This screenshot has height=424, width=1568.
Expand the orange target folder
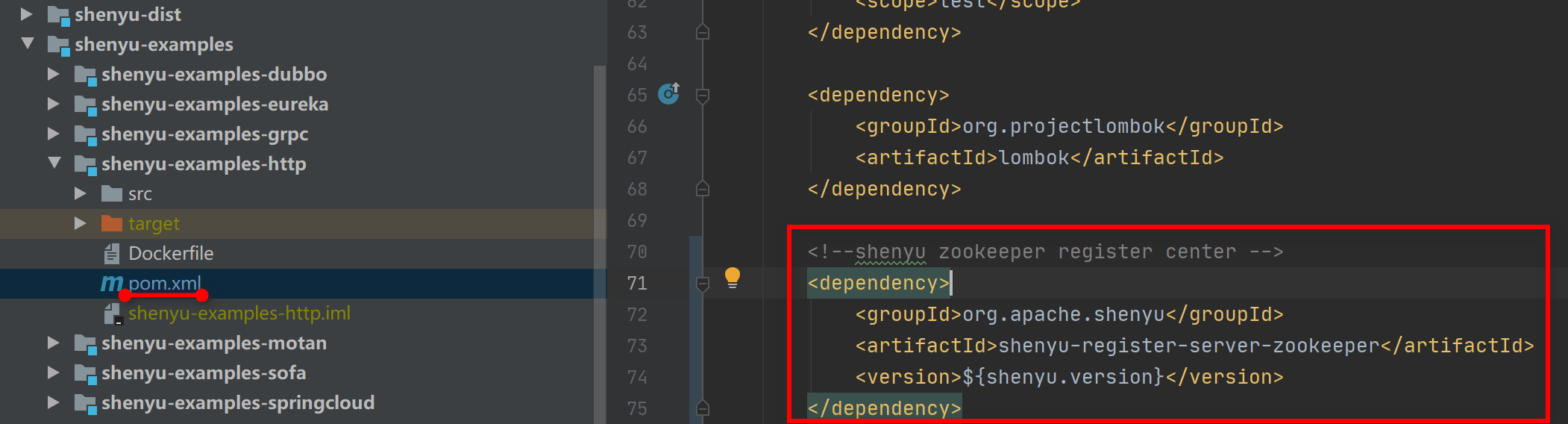point(81,224)
